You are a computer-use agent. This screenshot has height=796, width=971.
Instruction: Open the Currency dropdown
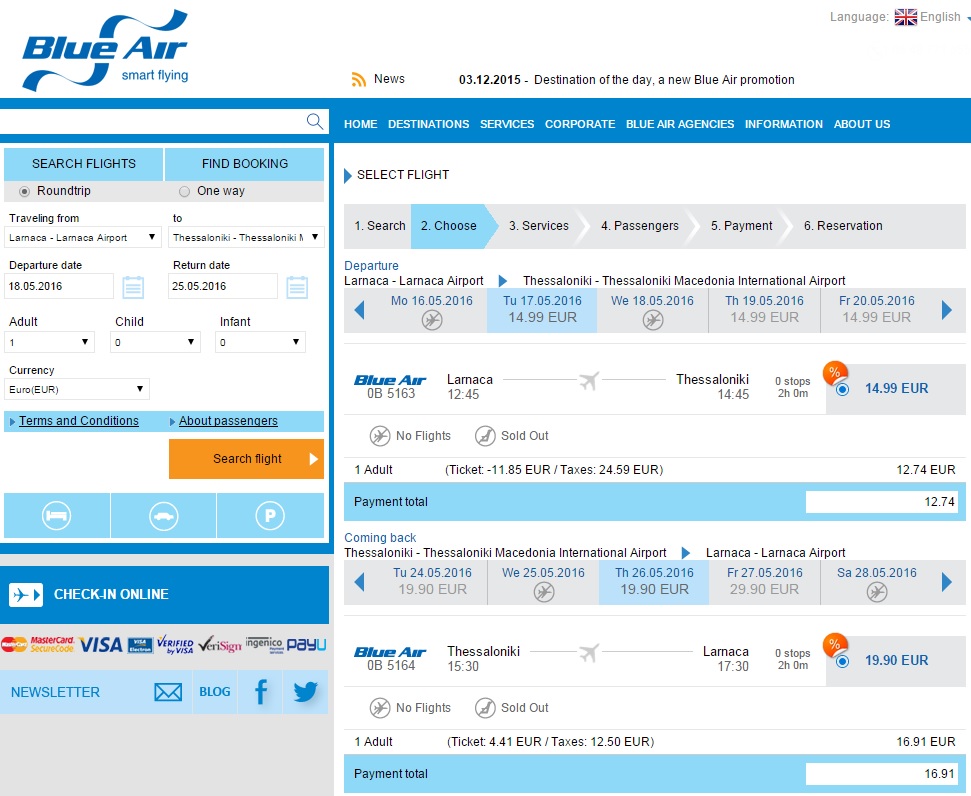pyautogui.click(x=77, y=389)
